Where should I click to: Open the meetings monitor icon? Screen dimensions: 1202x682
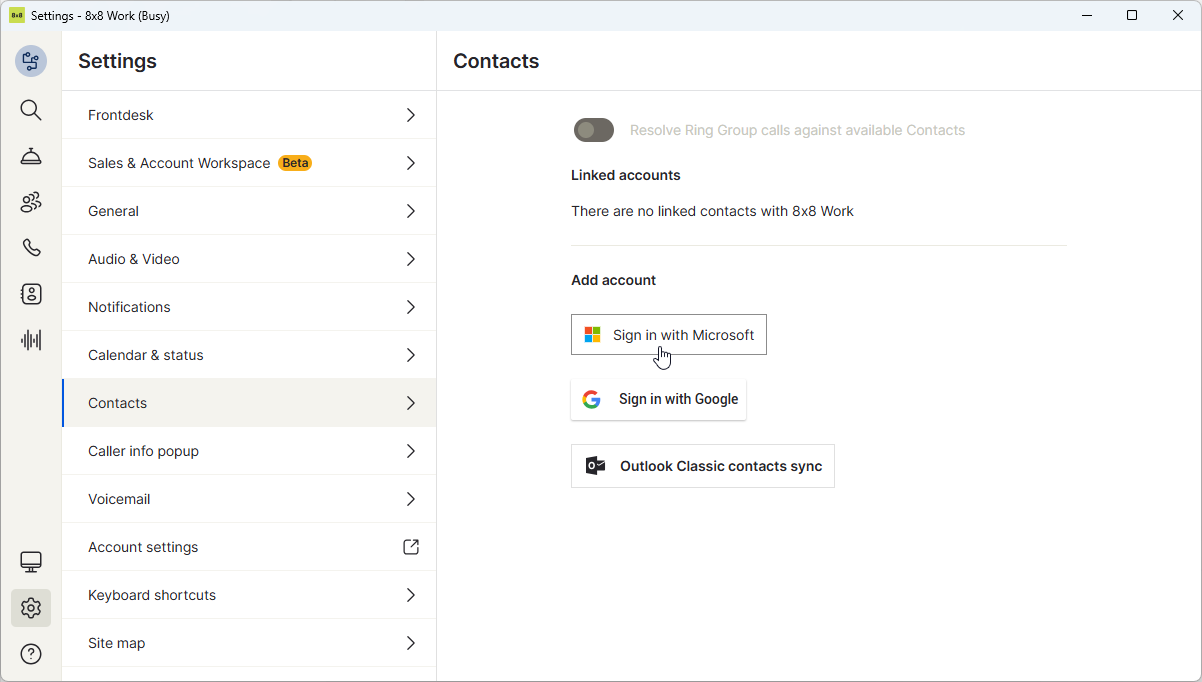[31, 562]
